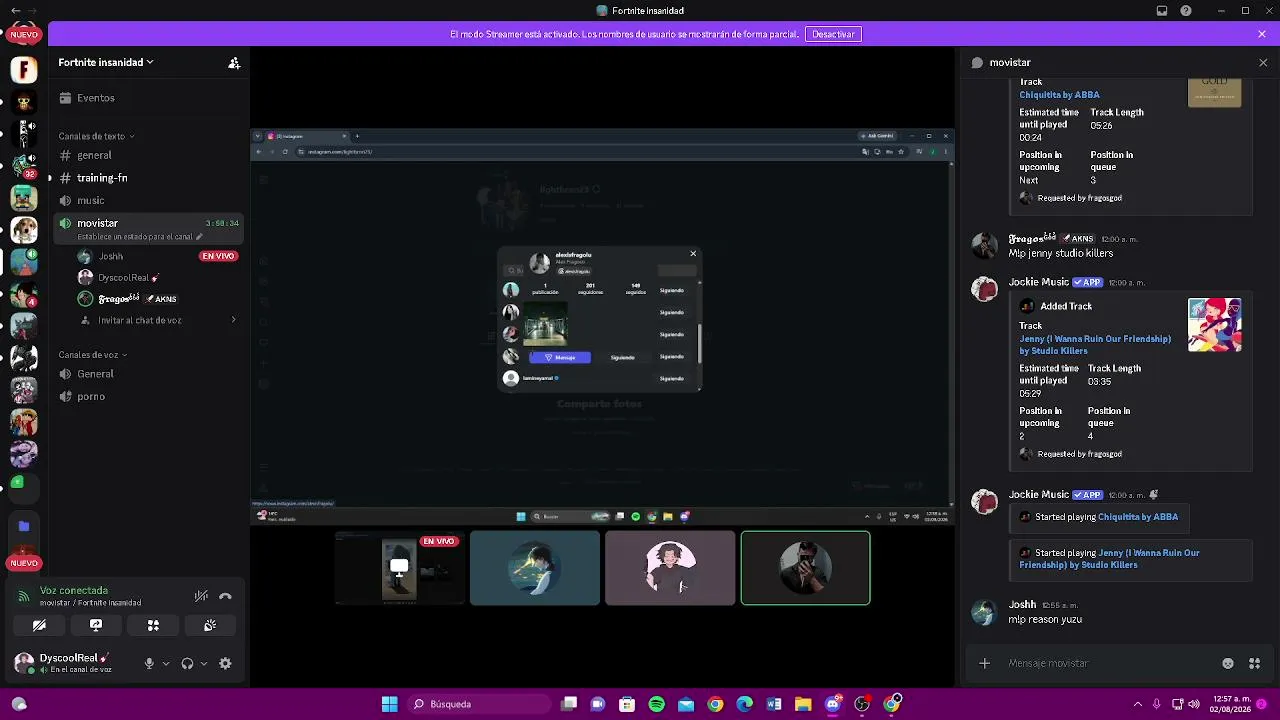Screen dimensions: 1280x720
Task: Launch Spotify from the taskbar
Action: (x=656, y=704)
